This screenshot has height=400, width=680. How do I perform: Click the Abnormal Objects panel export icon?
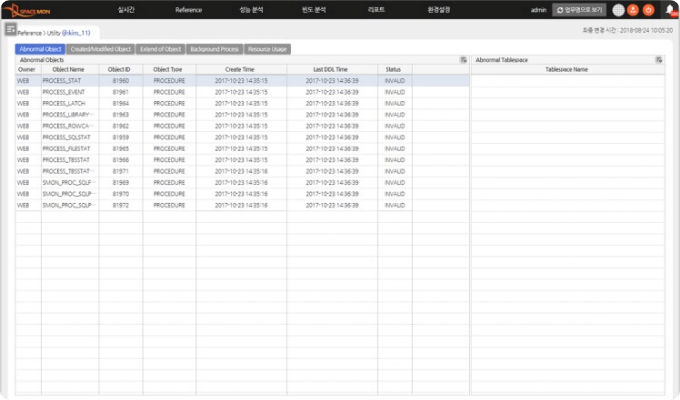pos(463,60)
